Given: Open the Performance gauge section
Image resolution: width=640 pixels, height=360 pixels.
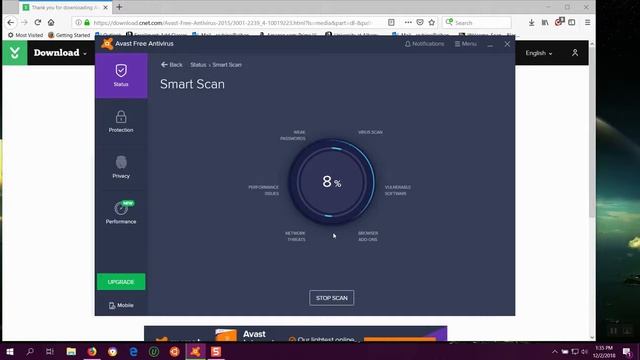Looking at the screenshot, I should click(121, 213).
